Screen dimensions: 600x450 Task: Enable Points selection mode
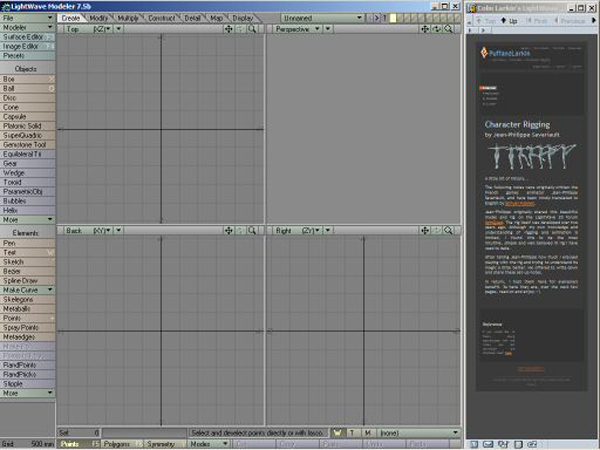(x=78, y=444)
